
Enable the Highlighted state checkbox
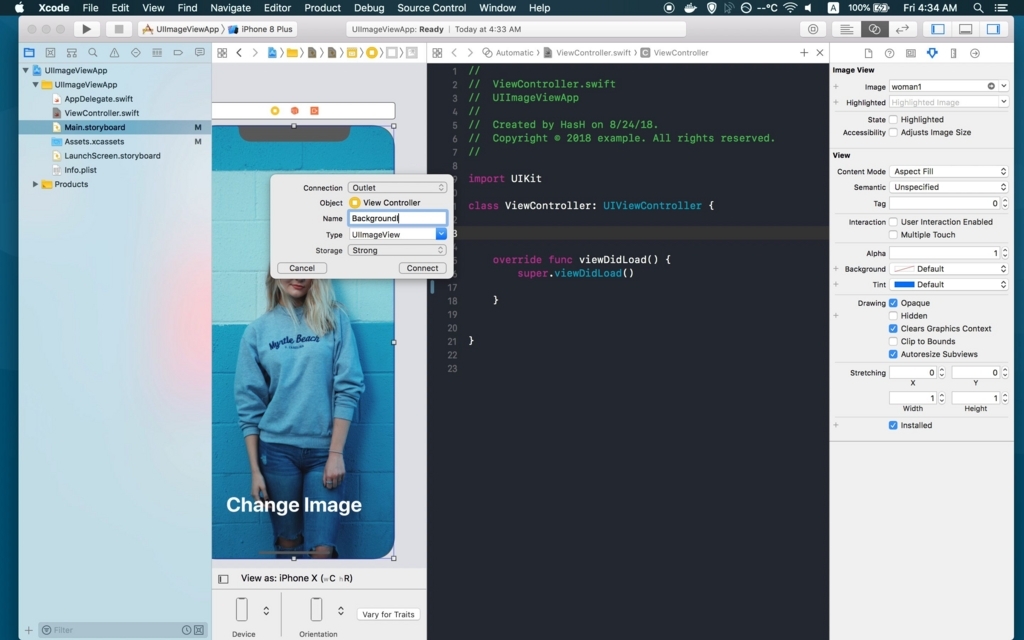(893, 120)
